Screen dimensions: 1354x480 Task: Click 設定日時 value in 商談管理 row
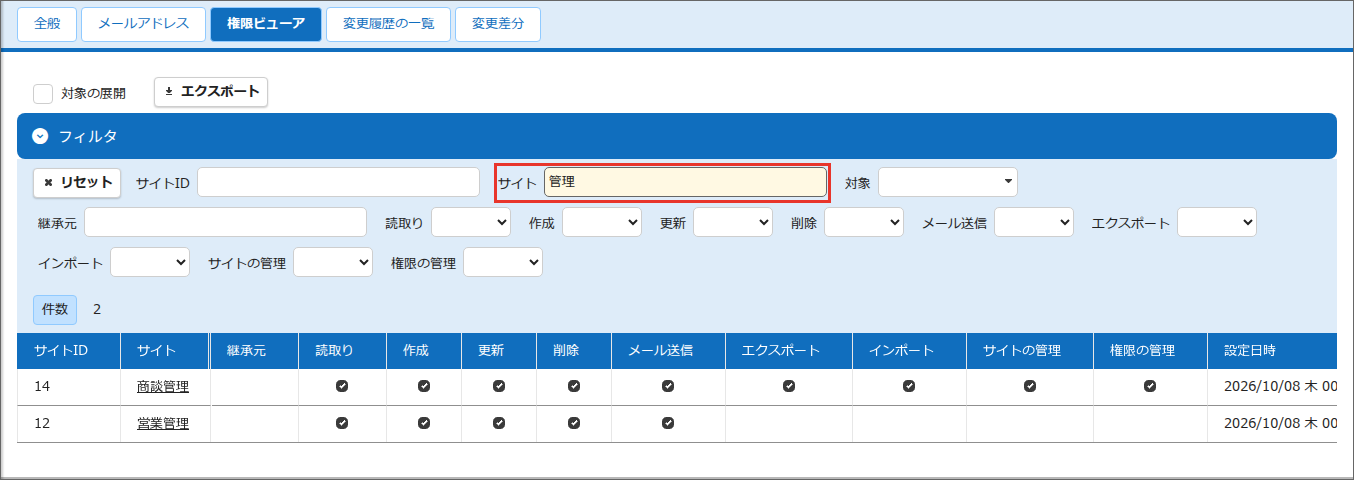tap(1280, 386)
